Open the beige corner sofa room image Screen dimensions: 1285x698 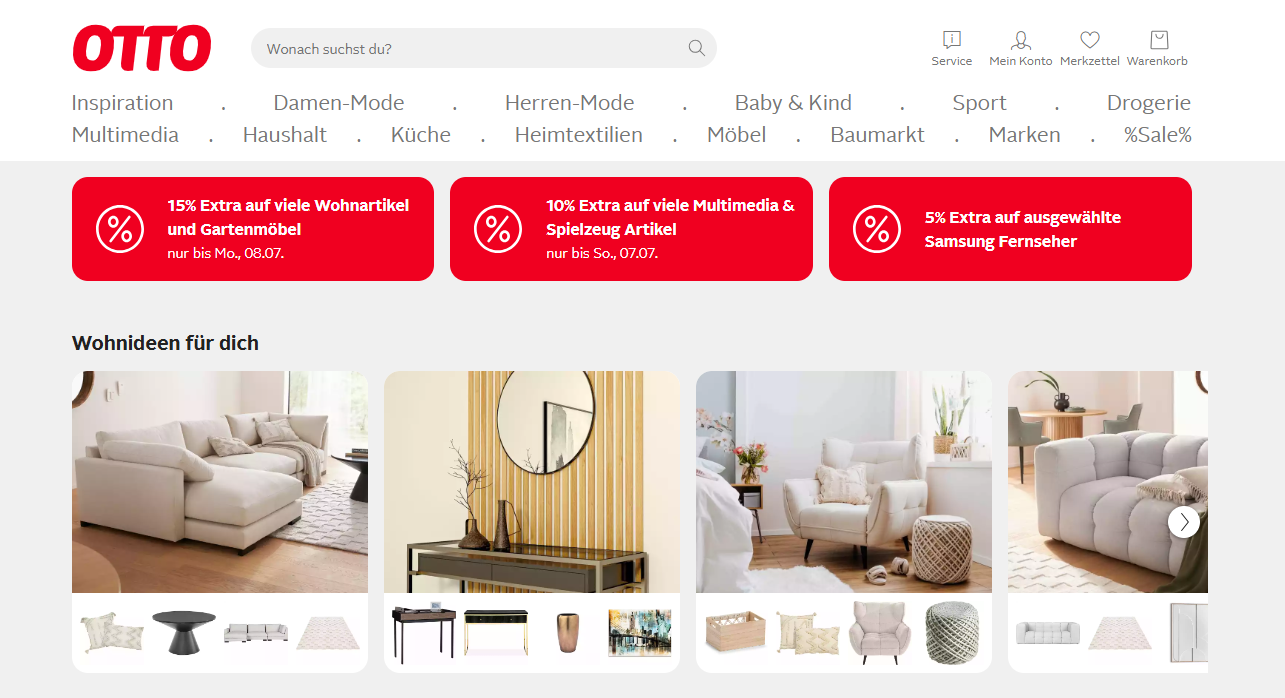220,482
